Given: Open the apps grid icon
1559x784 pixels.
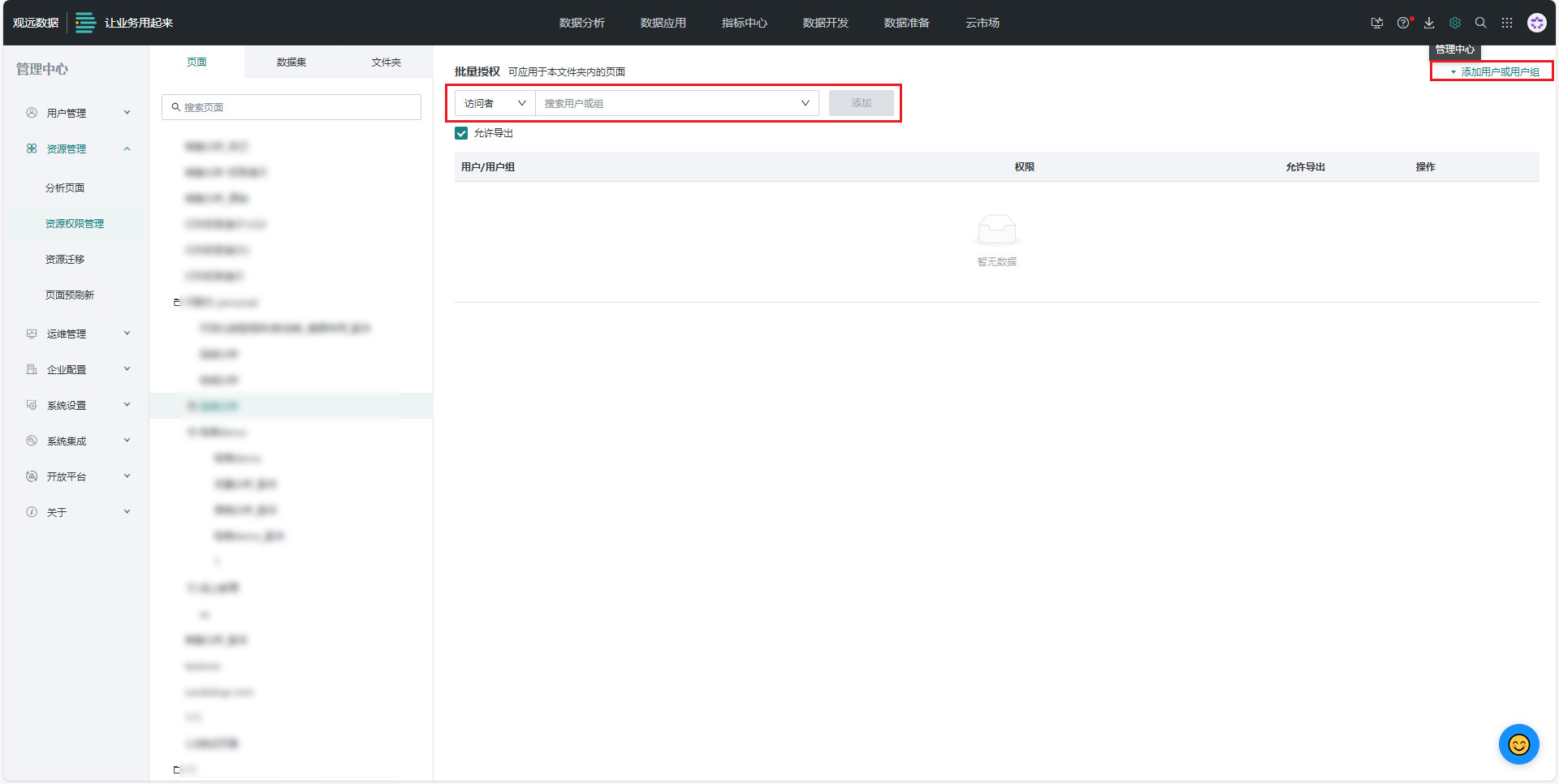Looking at the screenshot, I should click(1507, 23).
